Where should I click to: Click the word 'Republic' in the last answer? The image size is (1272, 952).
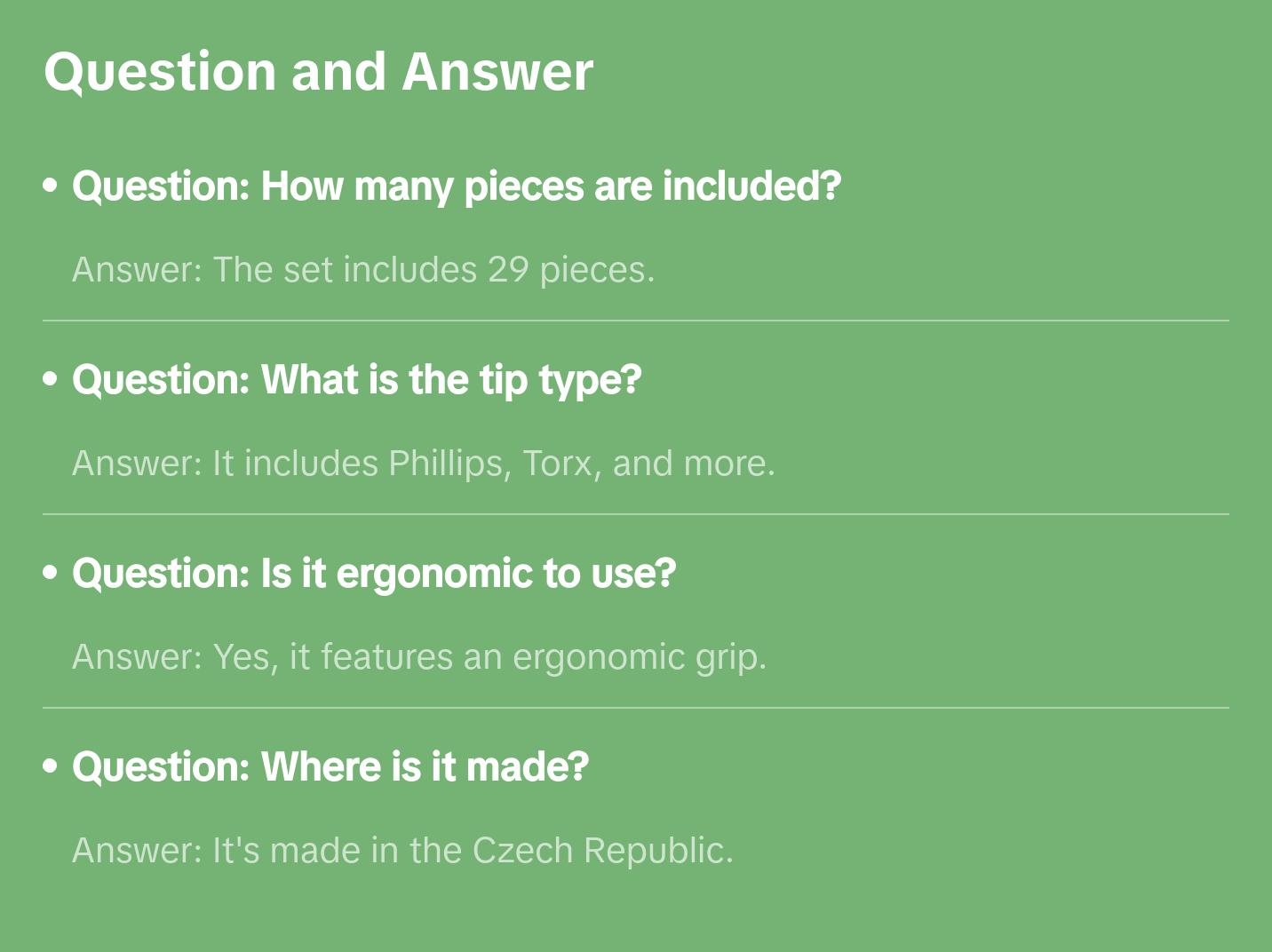[x=657, y=851]
